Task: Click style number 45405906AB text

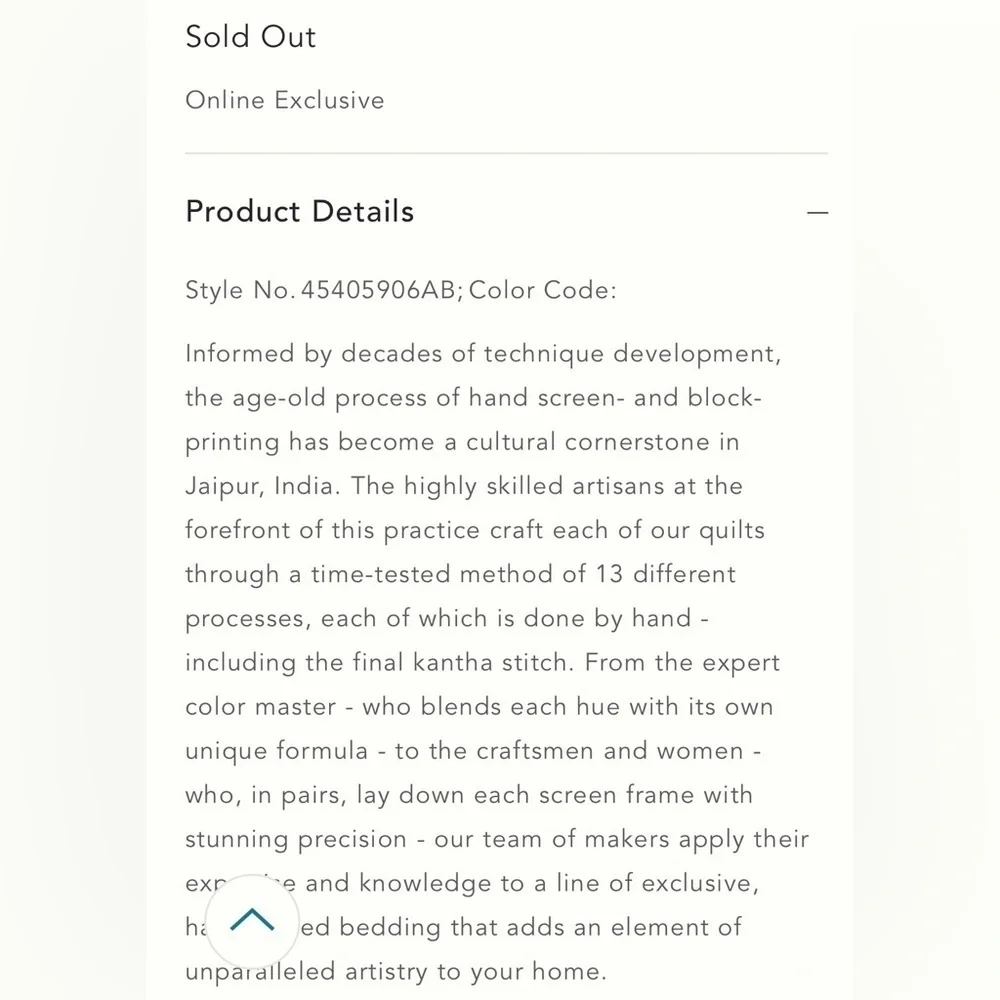Action: pos(378,290)
